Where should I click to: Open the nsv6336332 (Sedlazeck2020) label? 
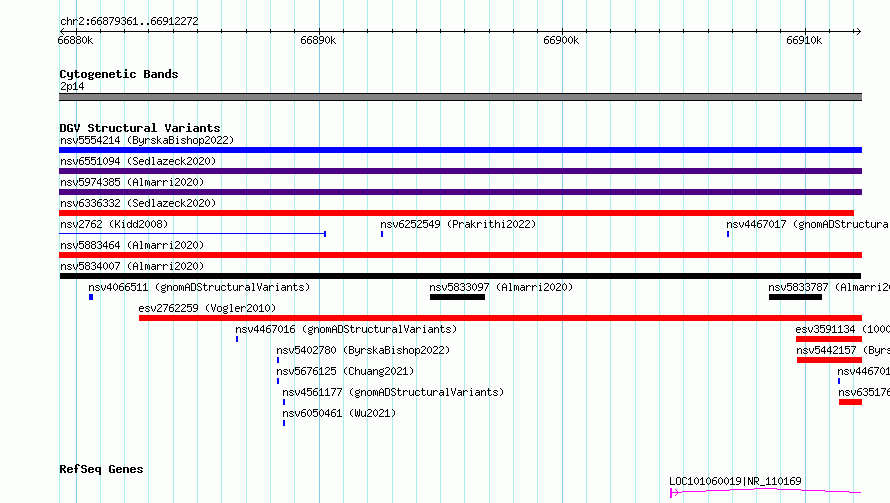pyautogui.click(x=138, y=203)
